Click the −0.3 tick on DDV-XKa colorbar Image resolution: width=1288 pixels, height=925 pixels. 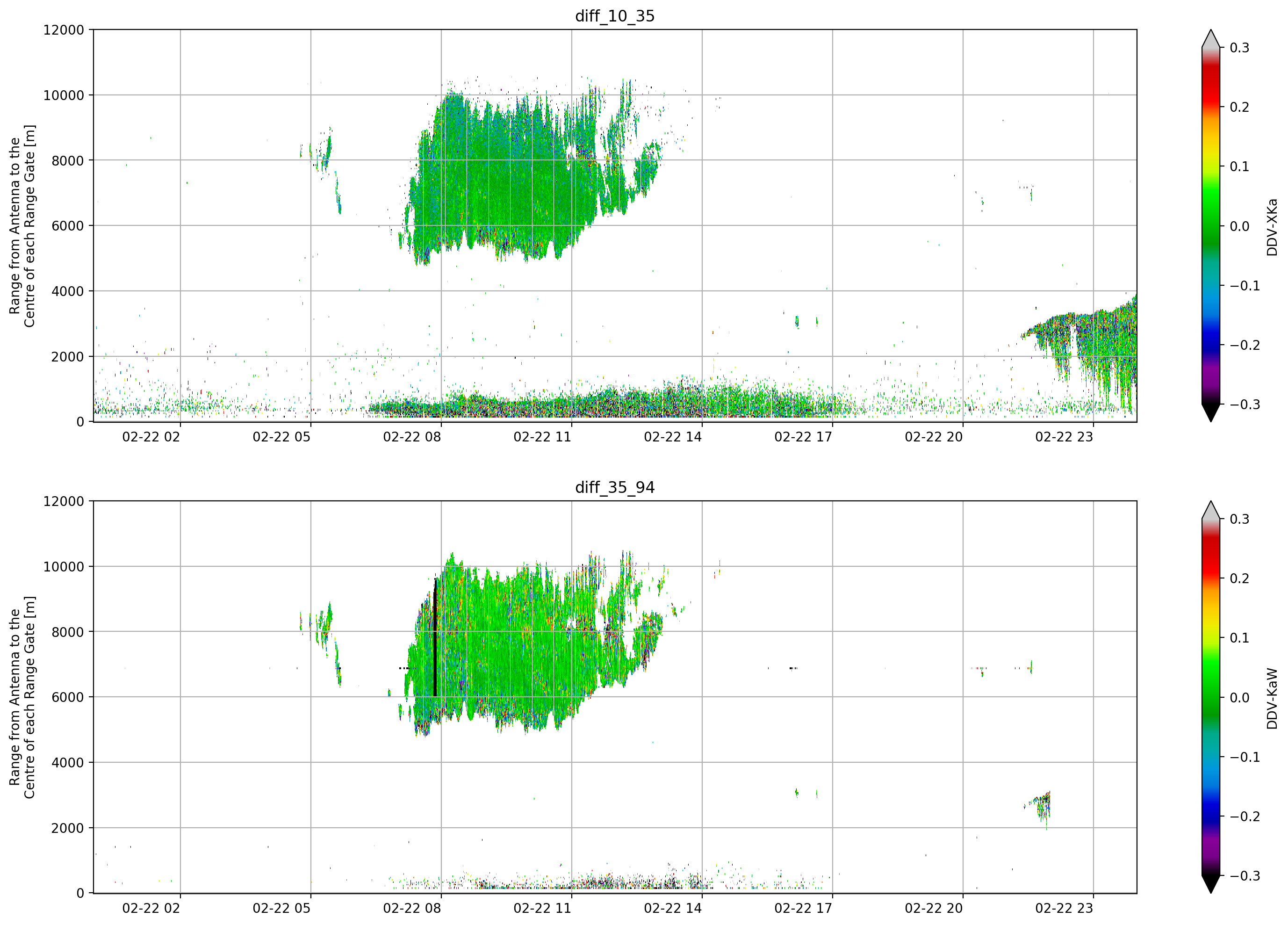point(1245,405)
